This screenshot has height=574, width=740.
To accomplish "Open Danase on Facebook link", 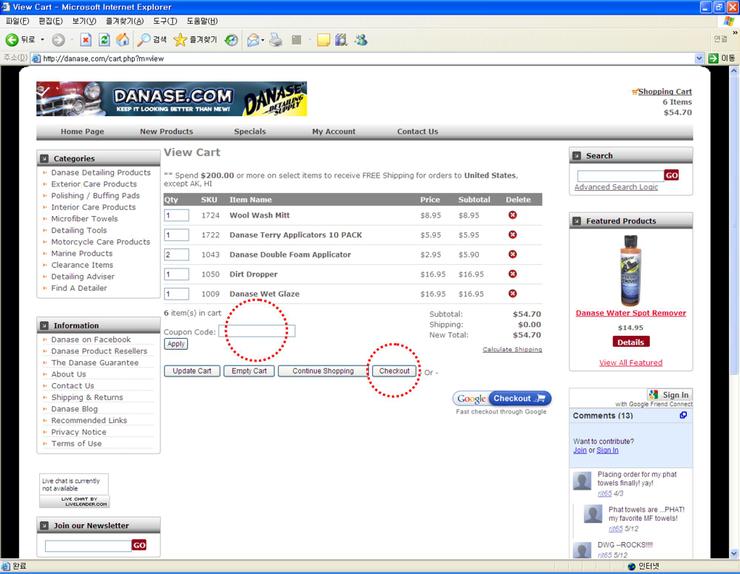I will [91, 339].
